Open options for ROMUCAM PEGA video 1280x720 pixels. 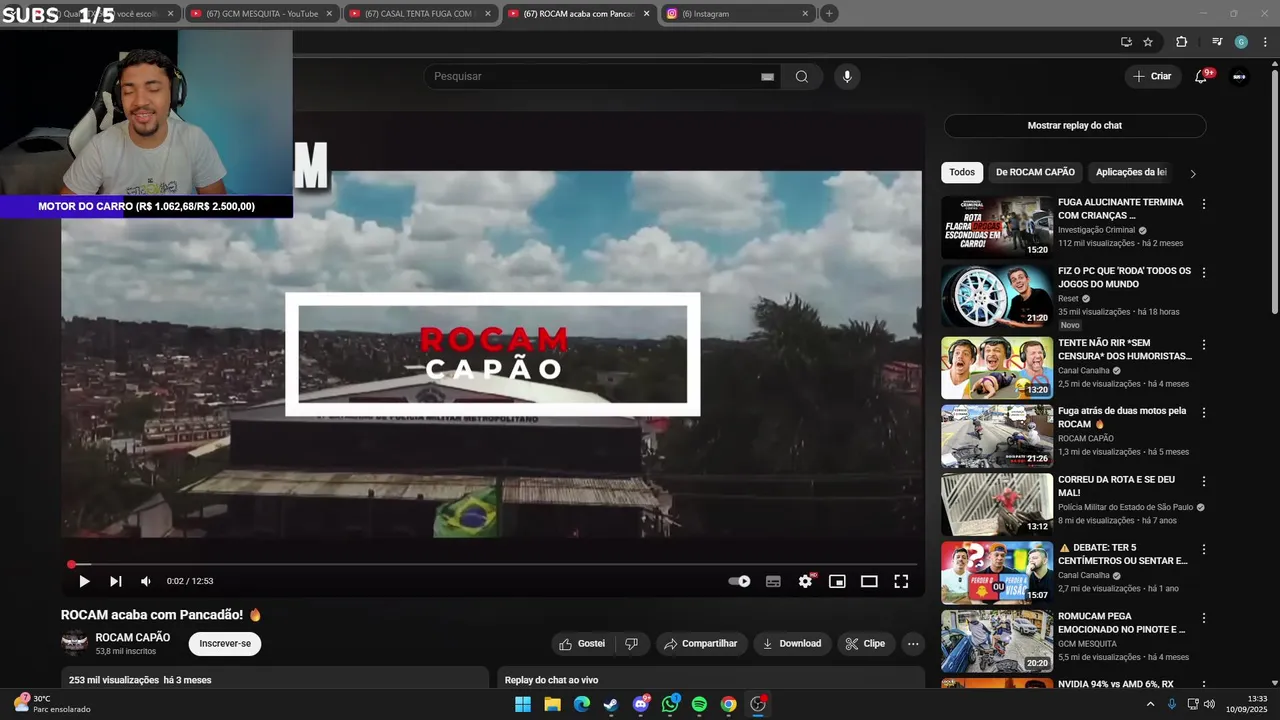pos(1204,618)
